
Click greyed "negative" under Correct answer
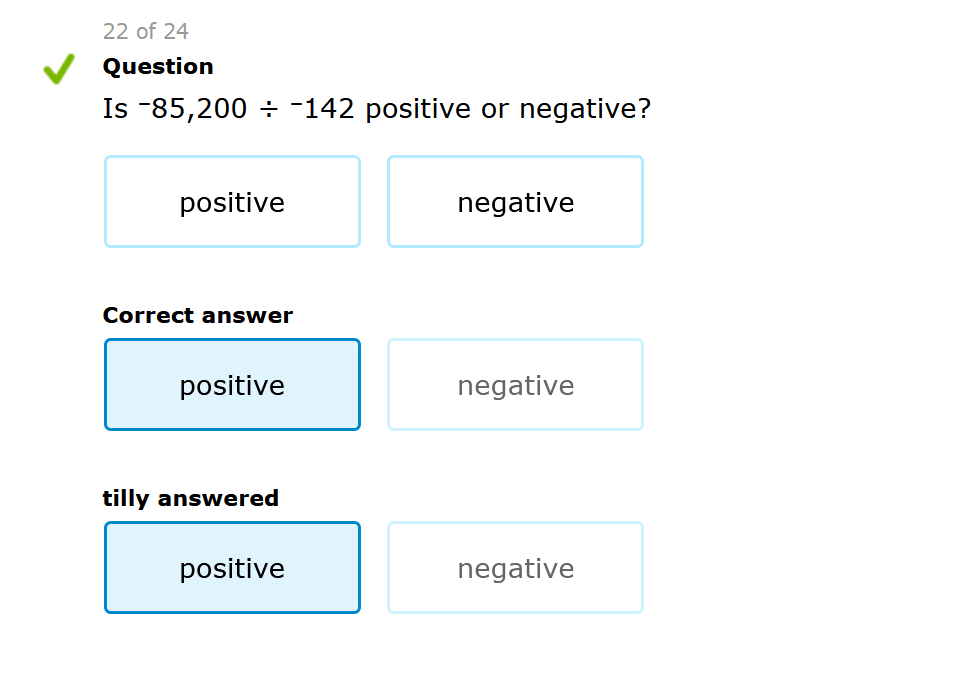pyautogui.click(x=515, y=385)
